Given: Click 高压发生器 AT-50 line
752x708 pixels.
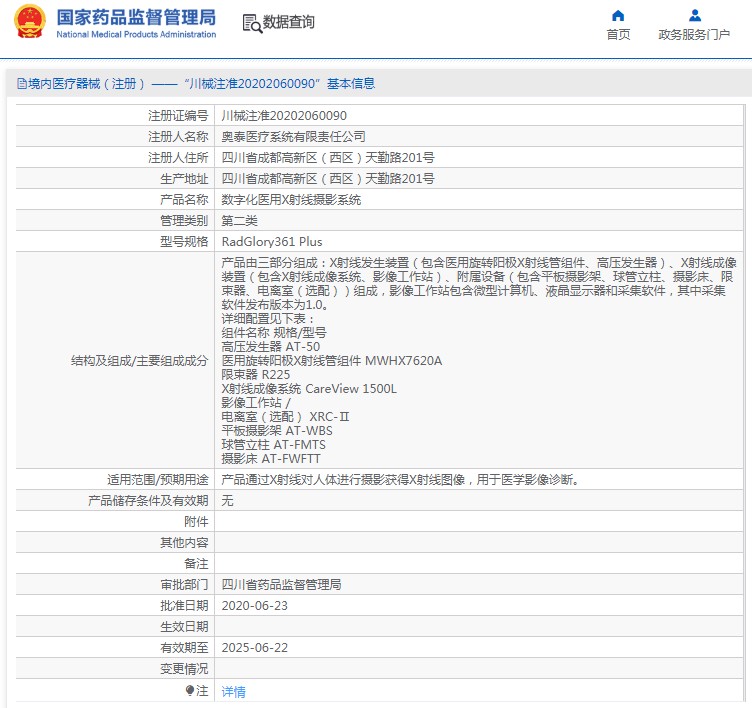Looking at the screenshot, I should (x=270, y=347).
